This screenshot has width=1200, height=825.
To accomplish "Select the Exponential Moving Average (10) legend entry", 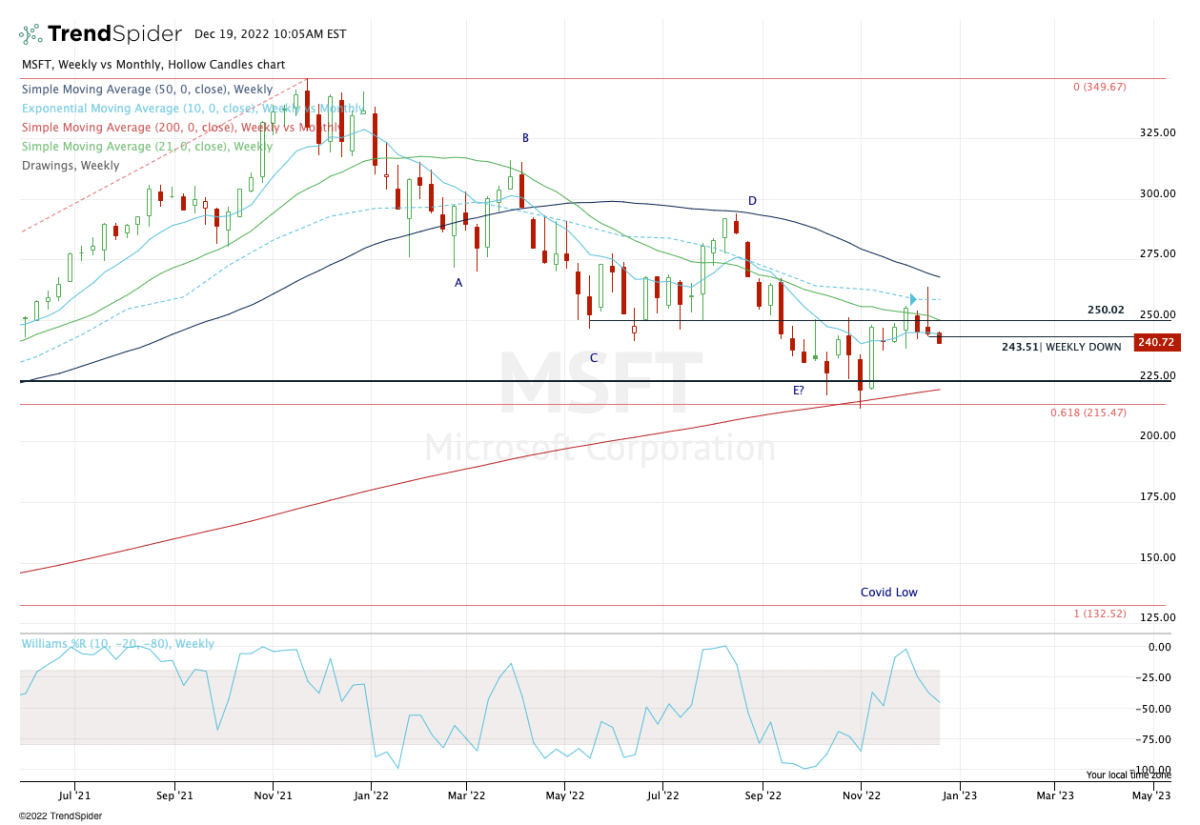I will 192,108.
